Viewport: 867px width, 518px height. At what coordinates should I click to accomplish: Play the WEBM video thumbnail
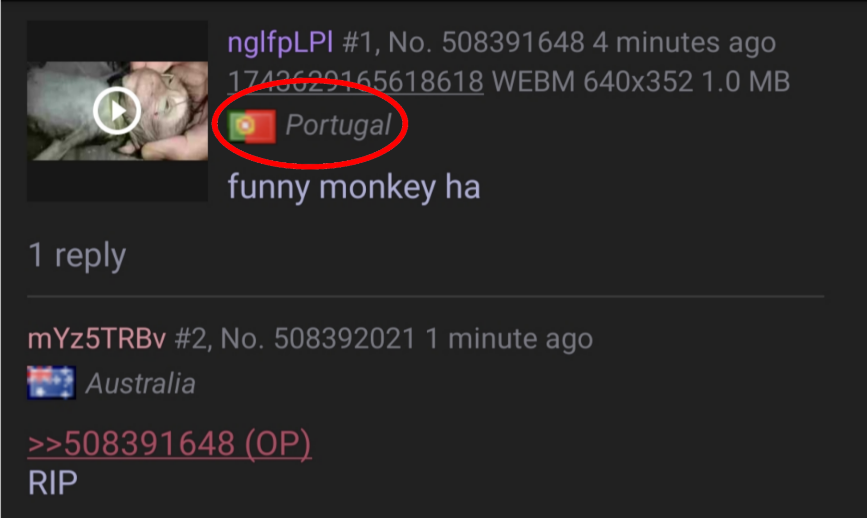117,111
